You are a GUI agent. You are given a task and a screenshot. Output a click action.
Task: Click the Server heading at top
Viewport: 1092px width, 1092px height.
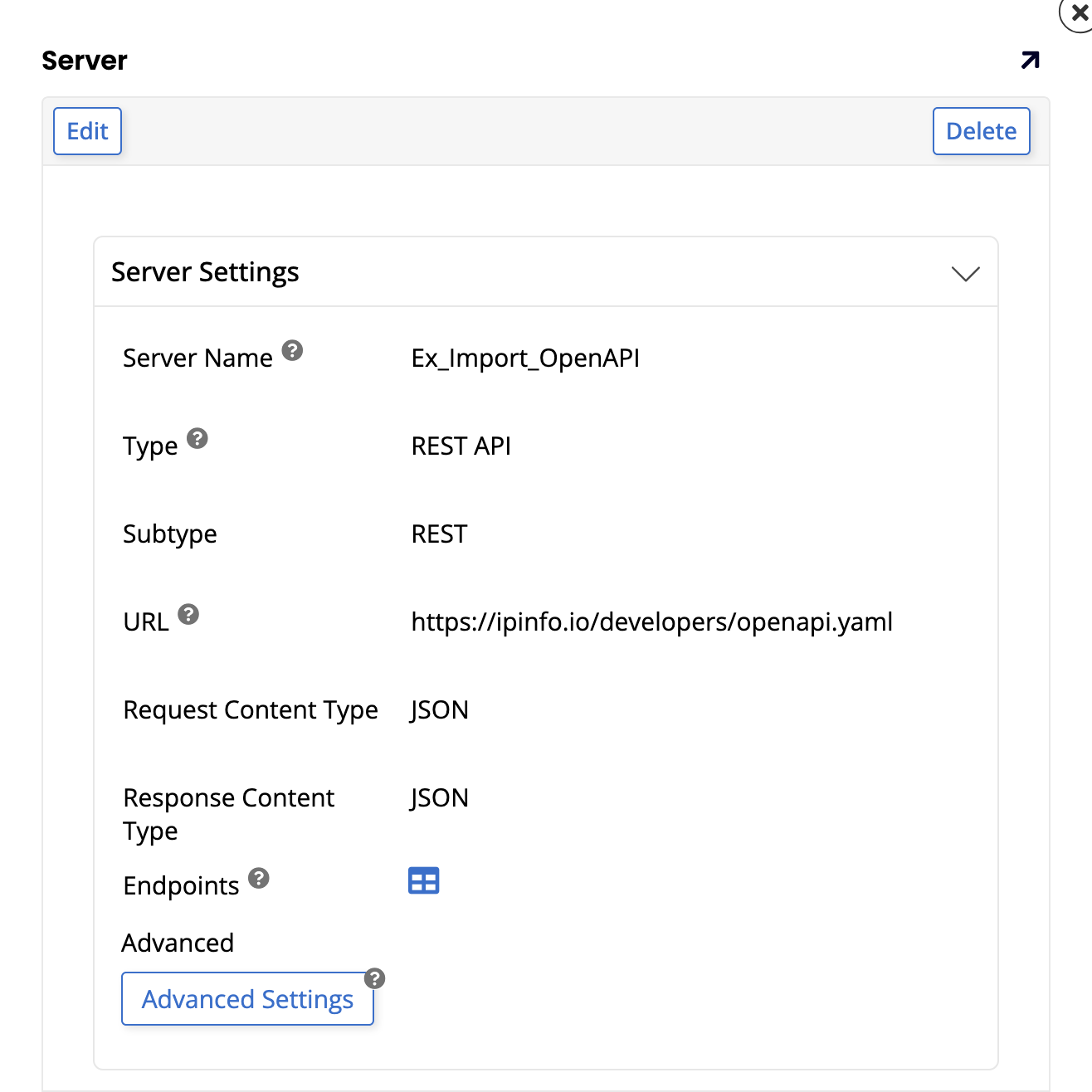[85, 61]
